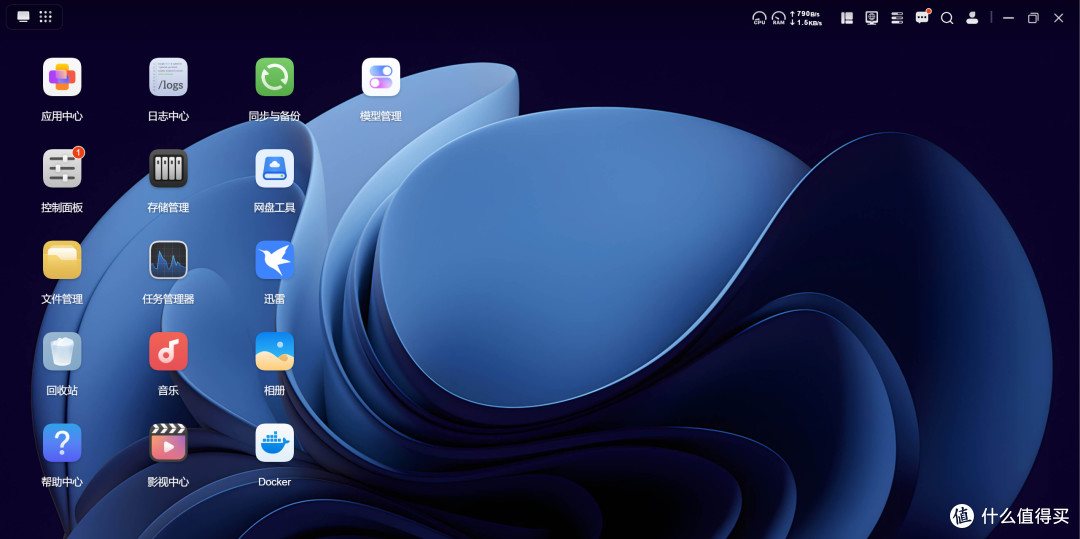Open the 帮助中心 help center
The width and height of the screenshot is (1080, 539).
tap(62, 443)
